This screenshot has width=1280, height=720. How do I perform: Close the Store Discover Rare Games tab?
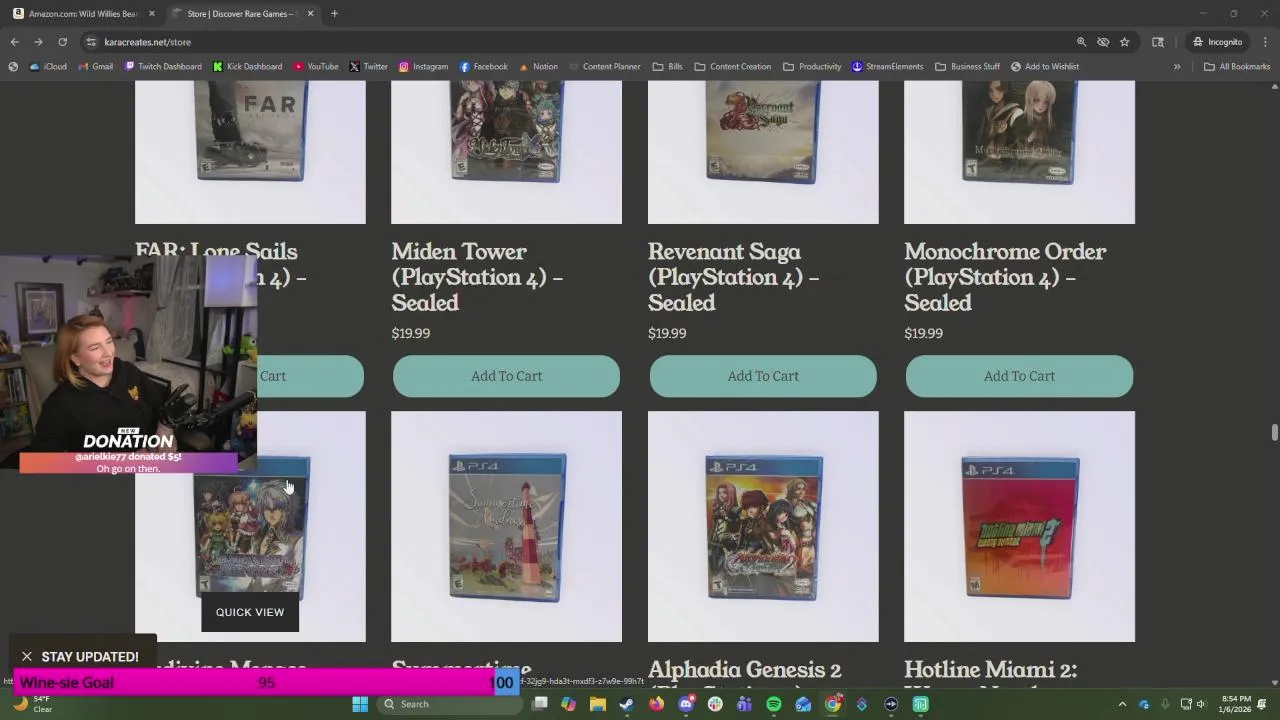pyautogui.click(x=310, y=14)
